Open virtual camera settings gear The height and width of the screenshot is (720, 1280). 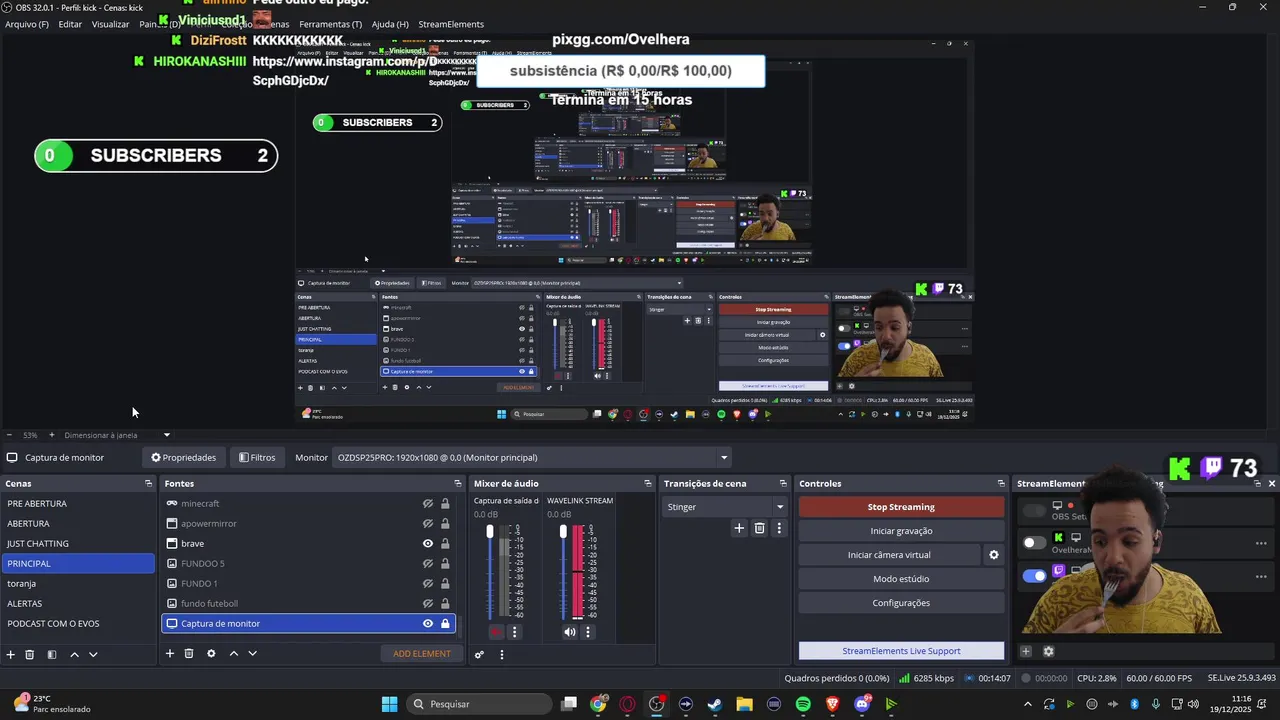click(994, 555)
